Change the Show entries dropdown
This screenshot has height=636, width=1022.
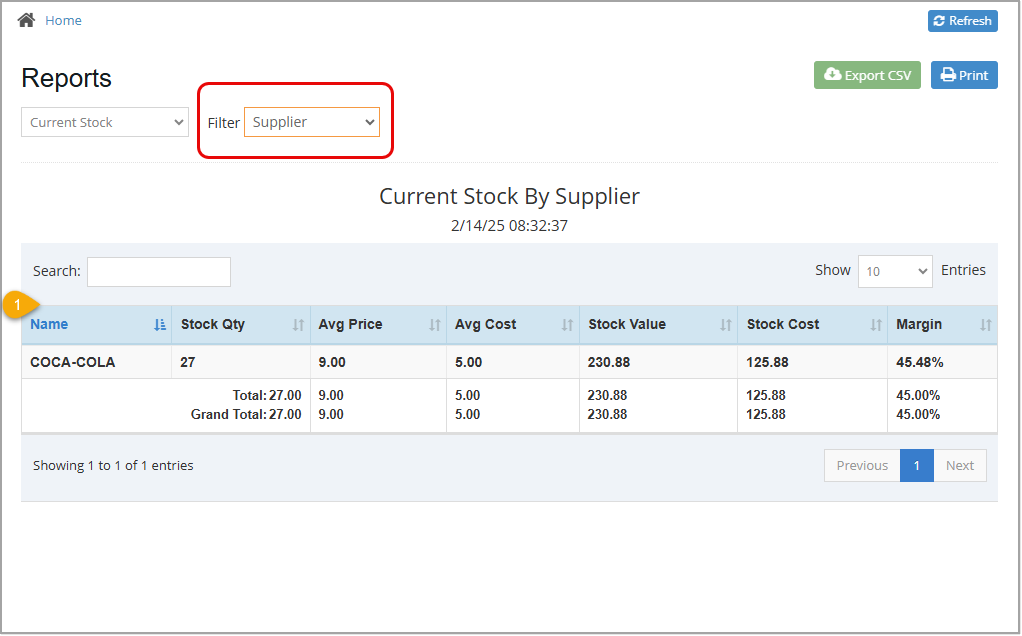(x=894, y=271)
